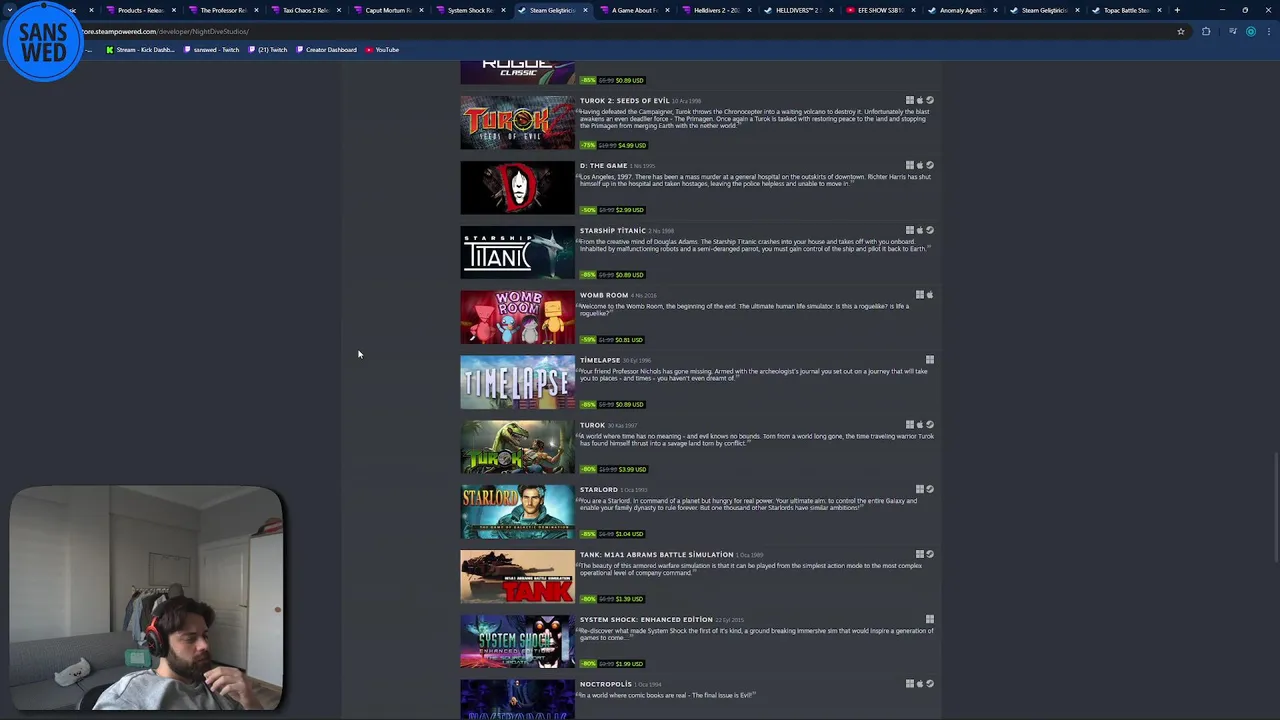
Task: Switch to Topac Battle tab
Action: click(x=1128, y=10)
